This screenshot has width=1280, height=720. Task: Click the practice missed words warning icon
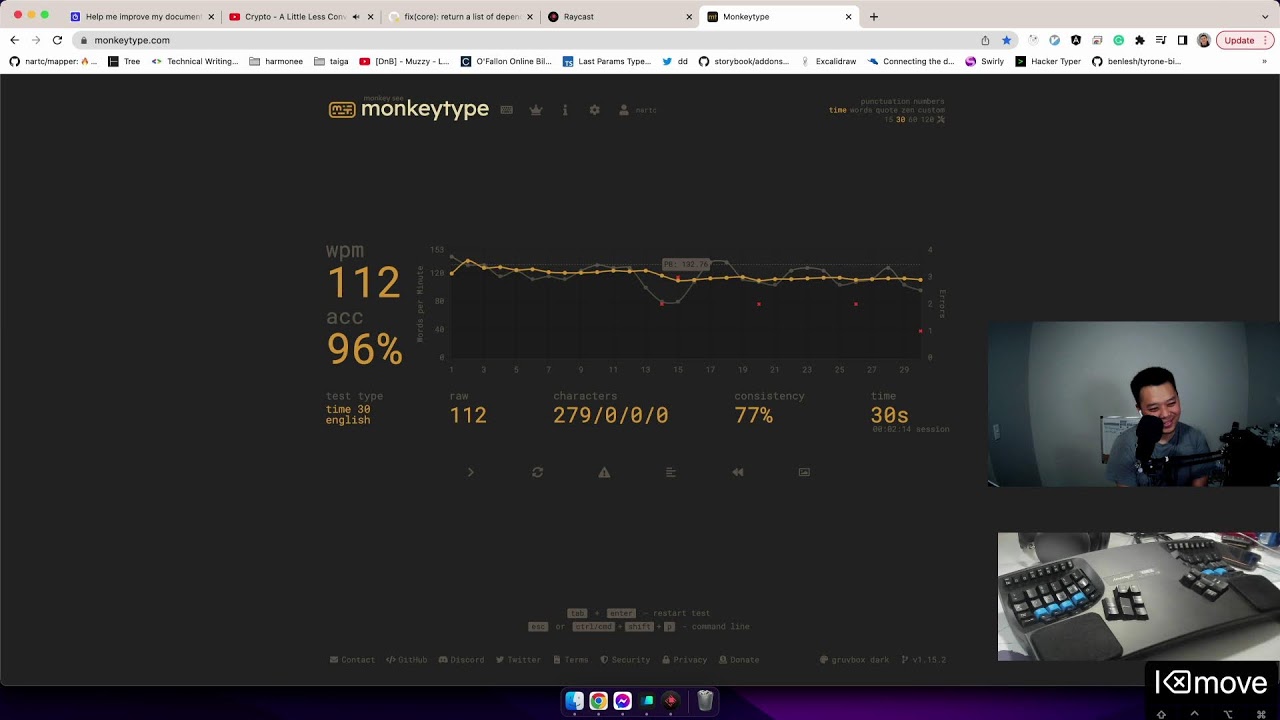(604, 472)
